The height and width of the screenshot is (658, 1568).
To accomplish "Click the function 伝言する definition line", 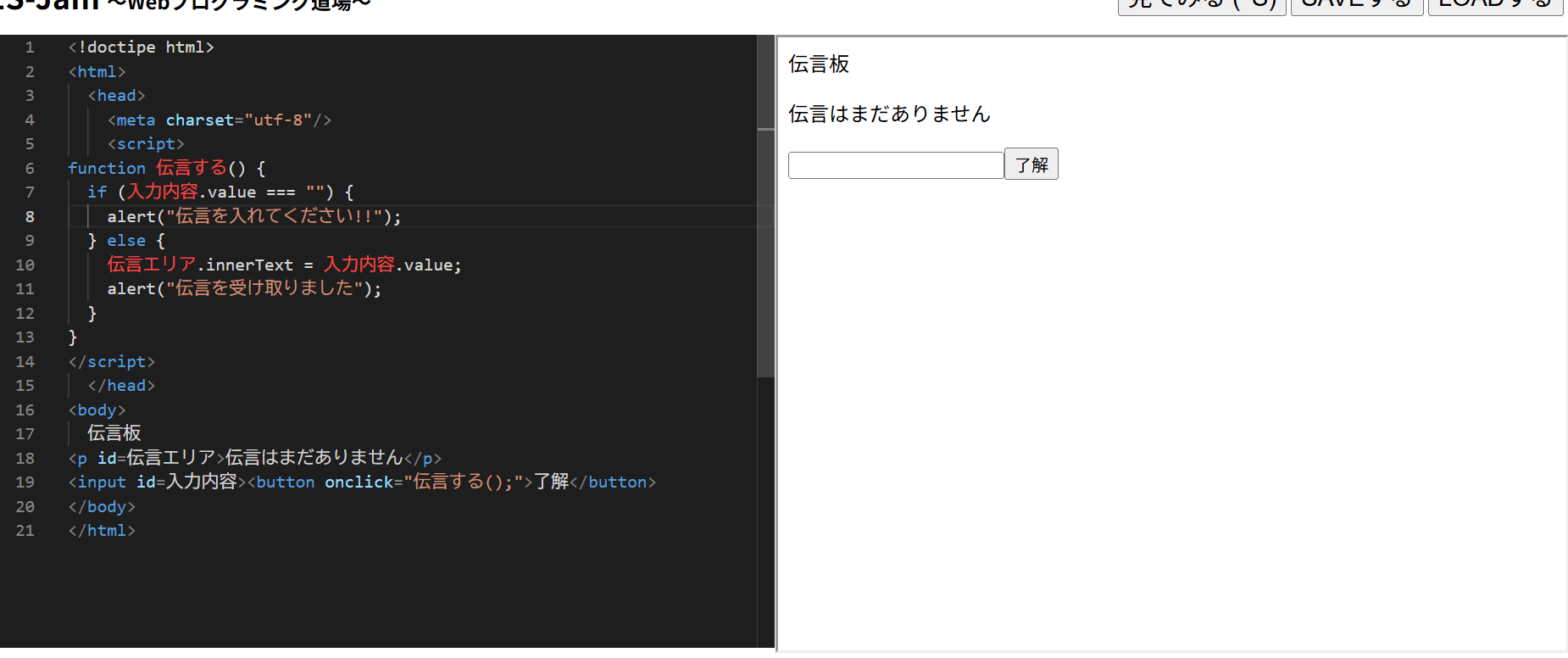I will click(166, 169).
